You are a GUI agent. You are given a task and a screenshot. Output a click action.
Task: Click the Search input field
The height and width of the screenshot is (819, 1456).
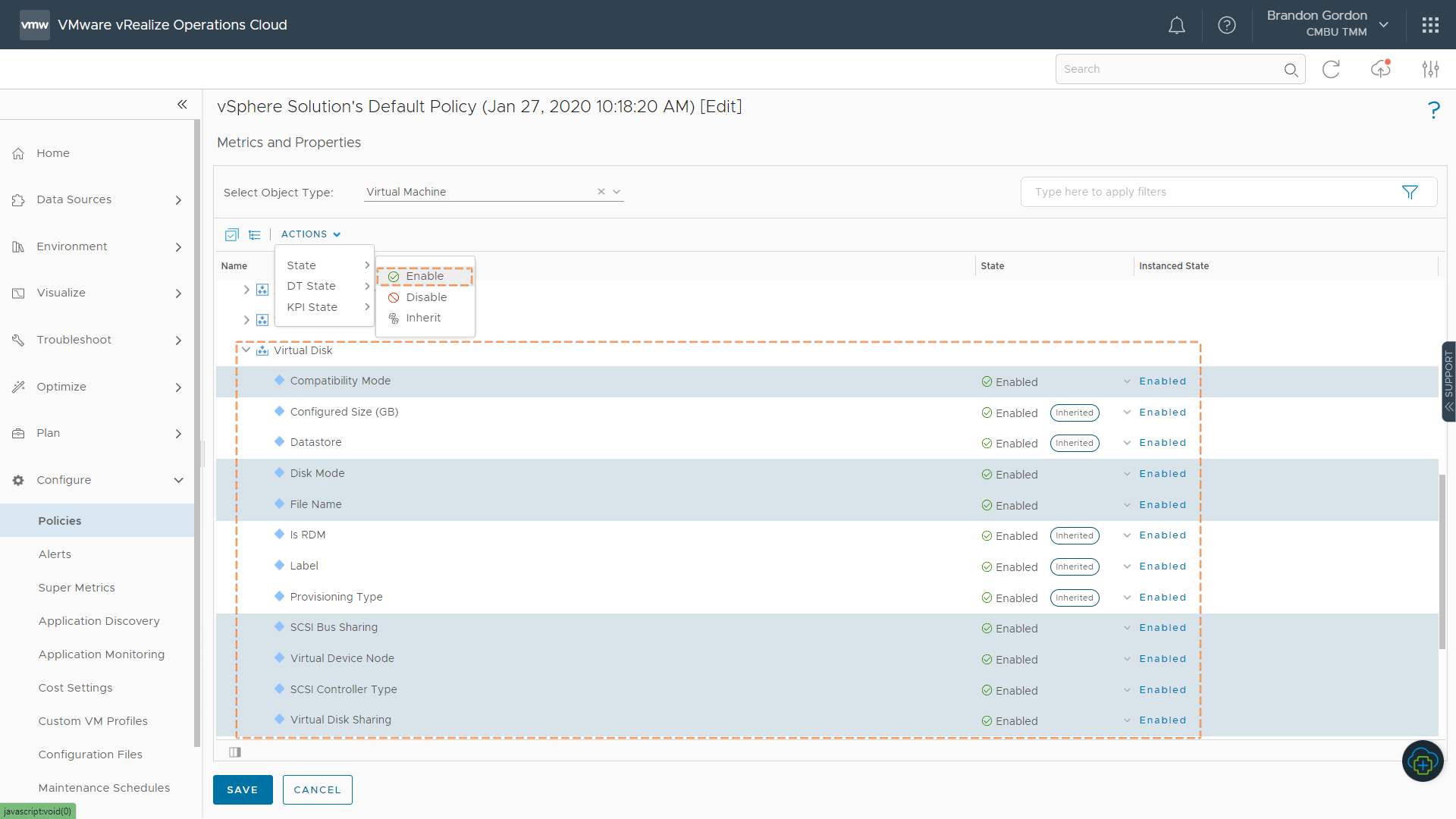[1168, 69]
